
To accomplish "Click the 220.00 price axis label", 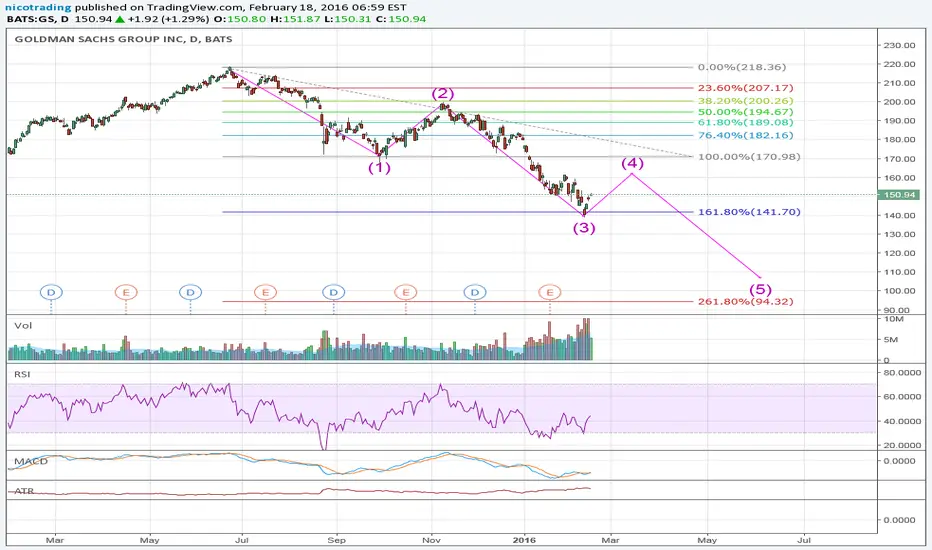I will click(899, 64).
